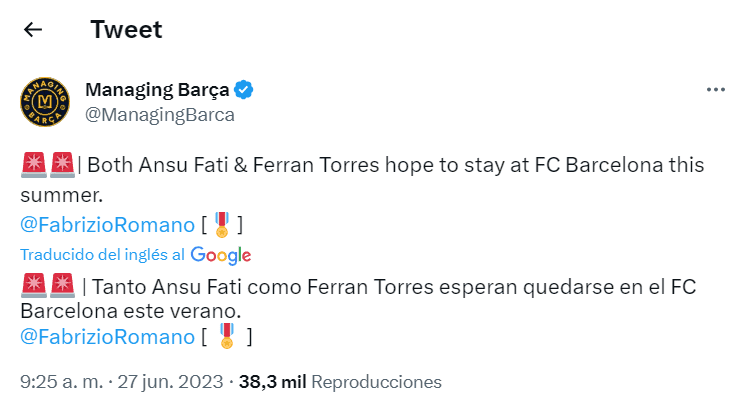Open the Managing Barça display name link
This screenshot has height=408, width=747.
(x=157, y=90)
